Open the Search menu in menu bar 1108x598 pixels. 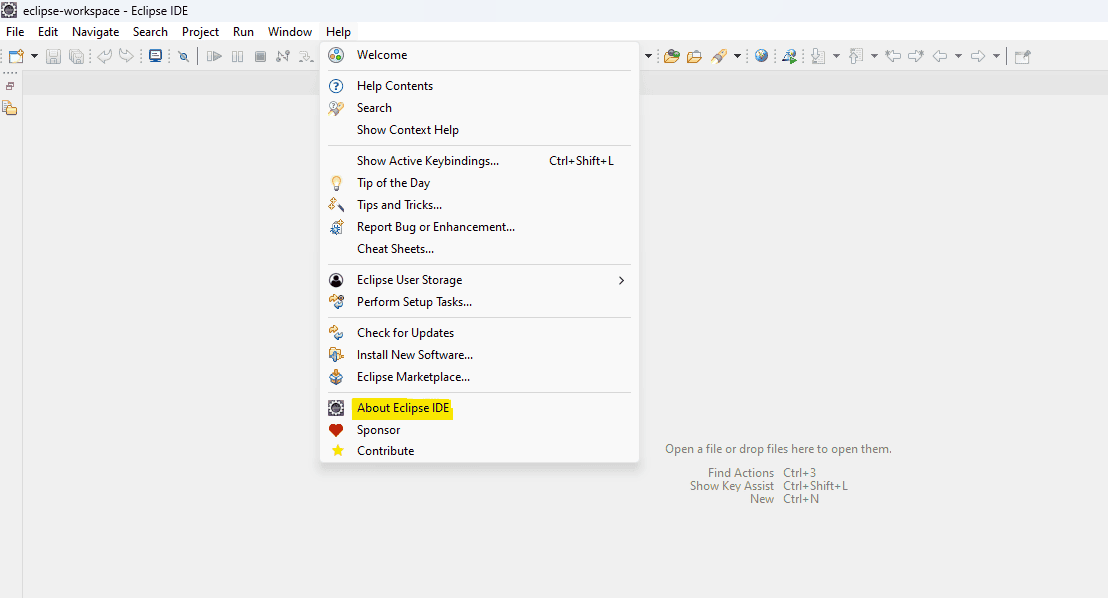point(150,32)
